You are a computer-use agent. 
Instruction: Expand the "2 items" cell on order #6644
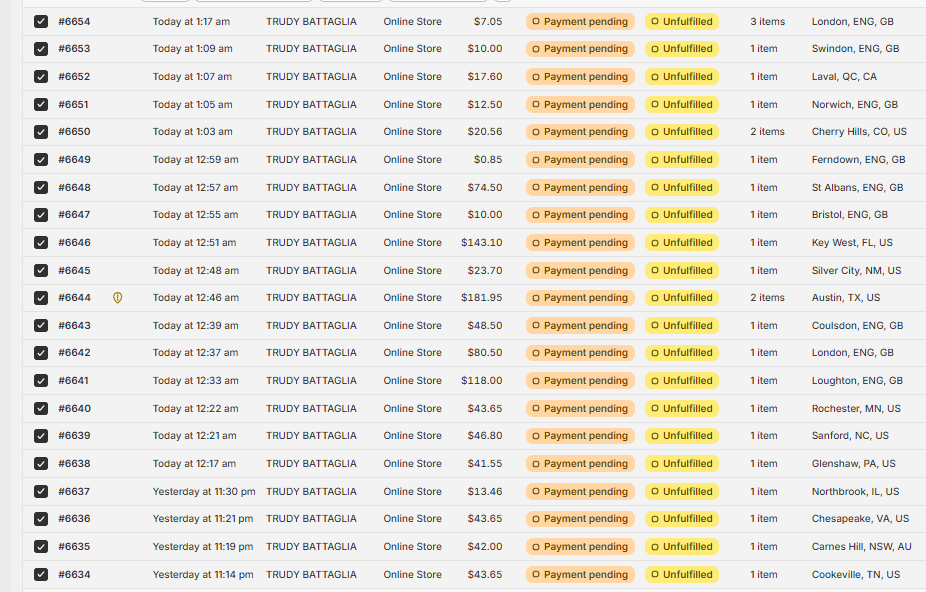click(x=768, y=298)
